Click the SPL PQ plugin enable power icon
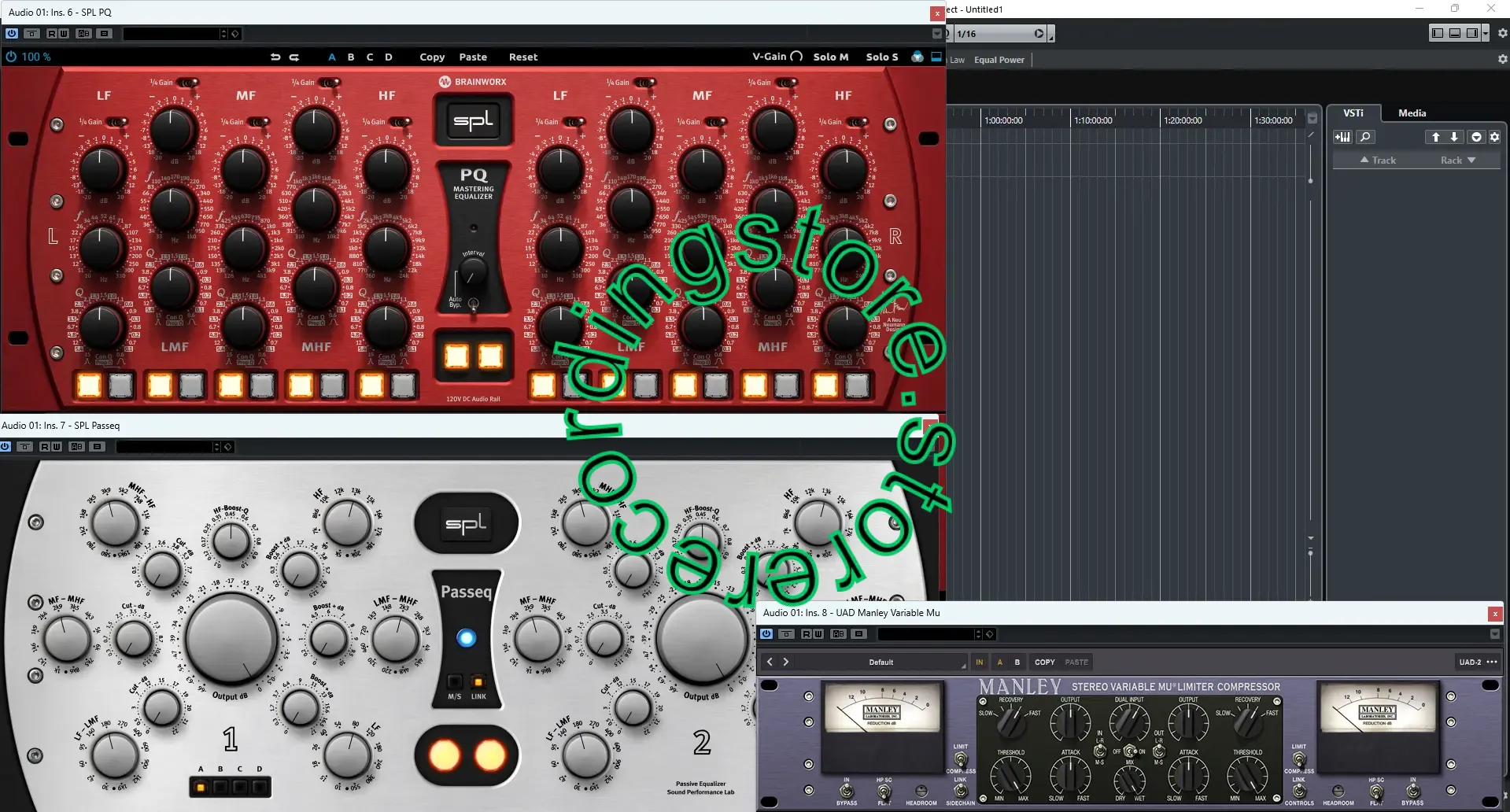 [11, 57]
